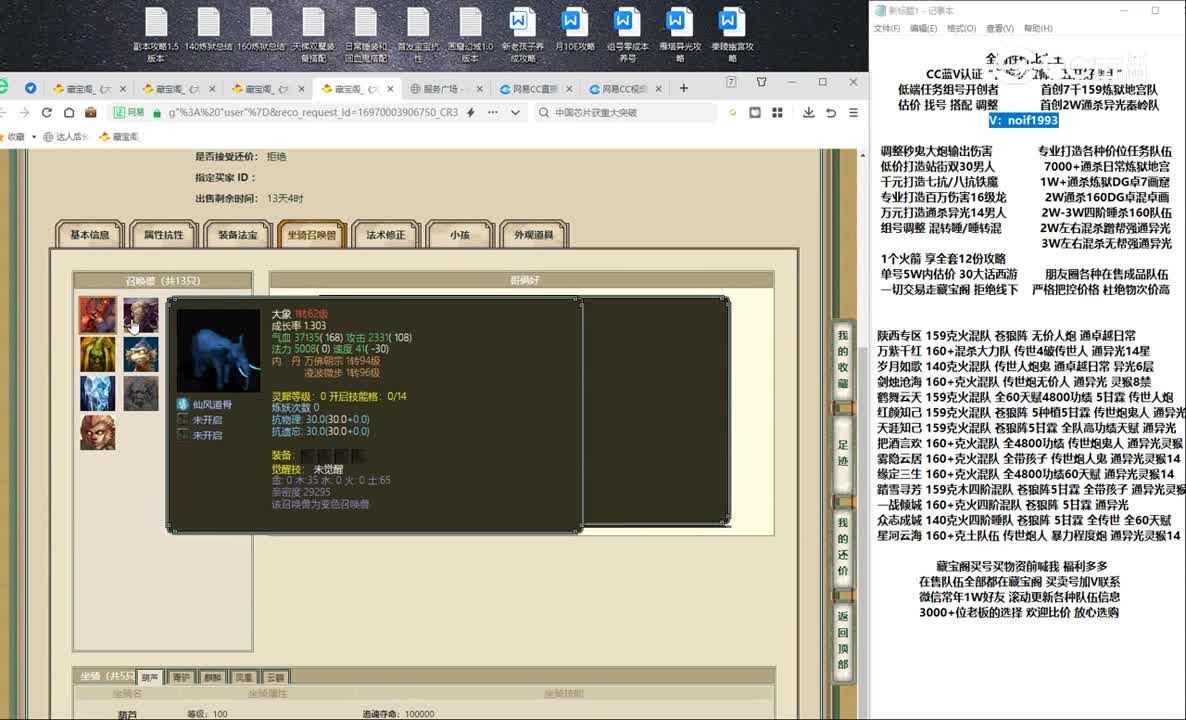Go to the browser home page
This screenshot has height=720, width=1186.
pos(69,112)
